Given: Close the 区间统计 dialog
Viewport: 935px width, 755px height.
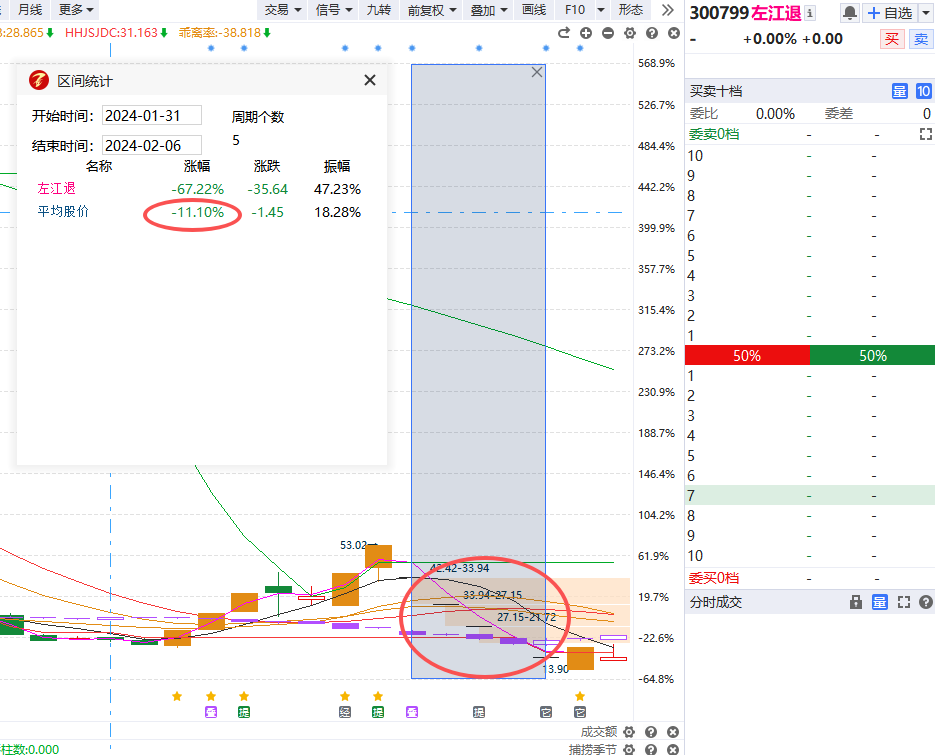Looking at the screenshot, I should (370, 80).
